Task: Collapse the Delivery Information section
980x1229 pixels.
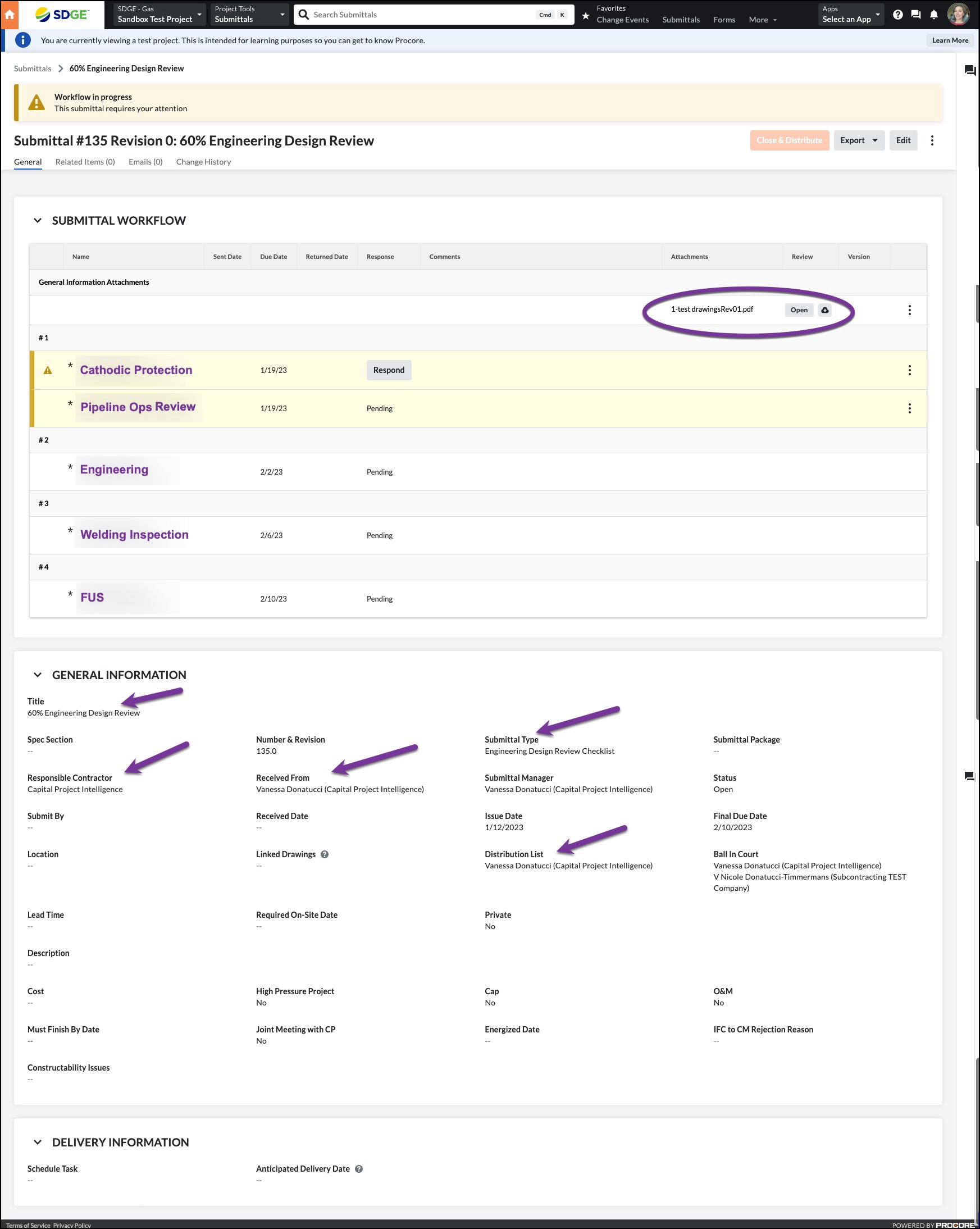Action: [x=38, y=1142]
